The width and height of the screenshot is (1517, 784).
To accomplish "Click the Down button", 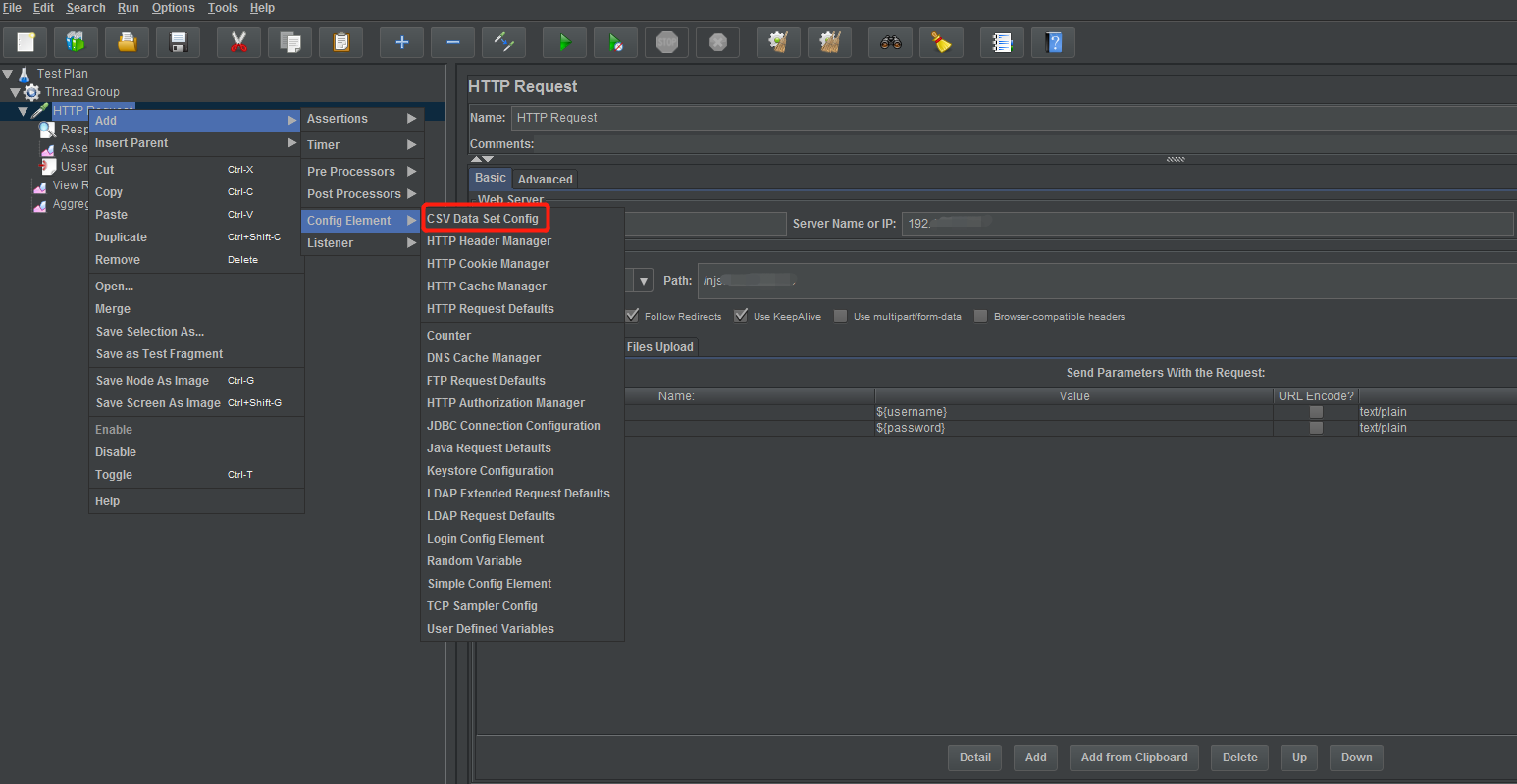I will (1356, 758).
